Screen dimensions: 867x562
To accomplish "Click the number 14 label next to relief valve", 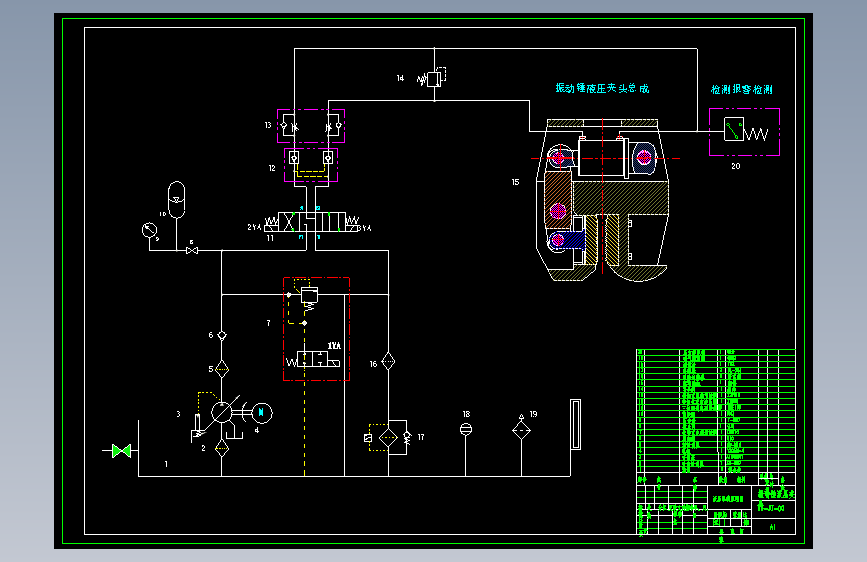I will click(400, 78).
